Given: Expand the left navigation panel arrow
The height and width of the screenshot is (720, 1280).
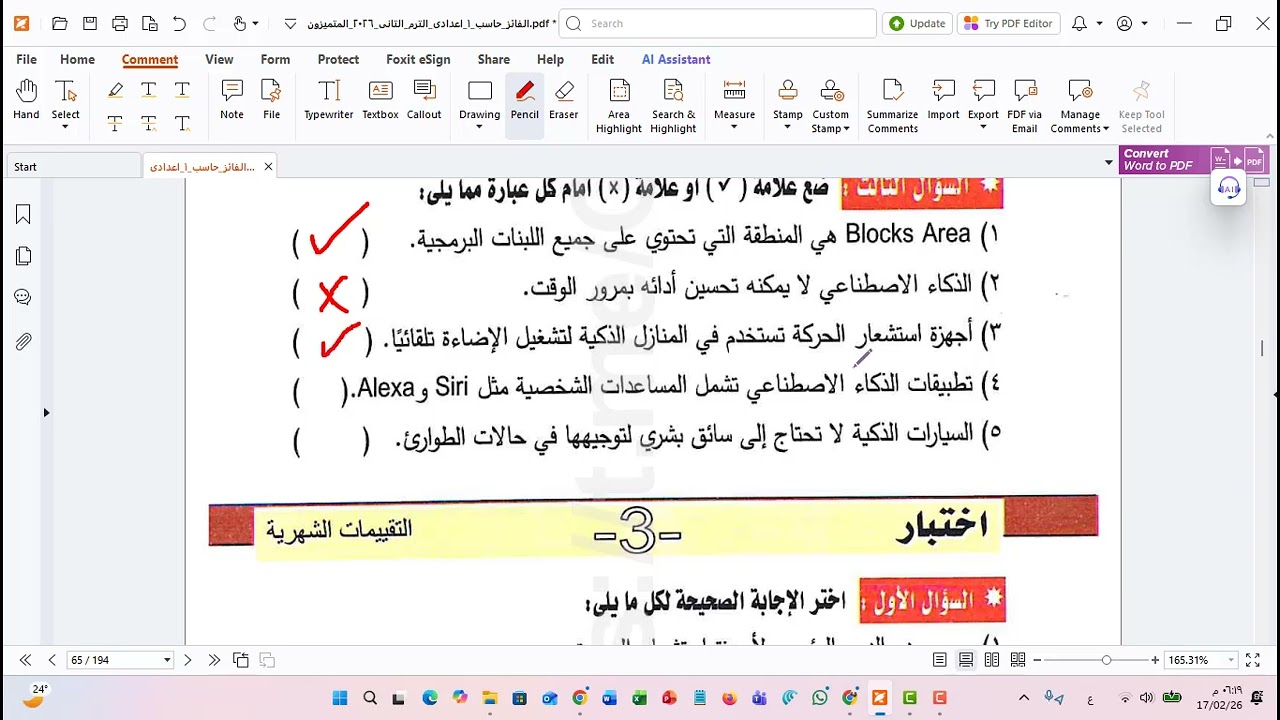Looking at the screenshot, I should [46, 412].
